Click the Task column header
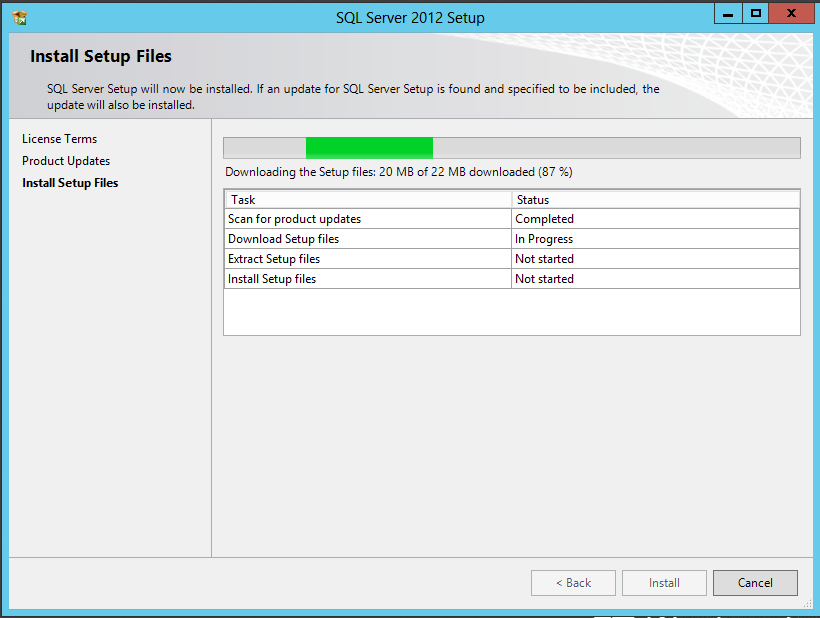Screen dimensions: 820x618 pyautogui.click(x=369, y=200)
